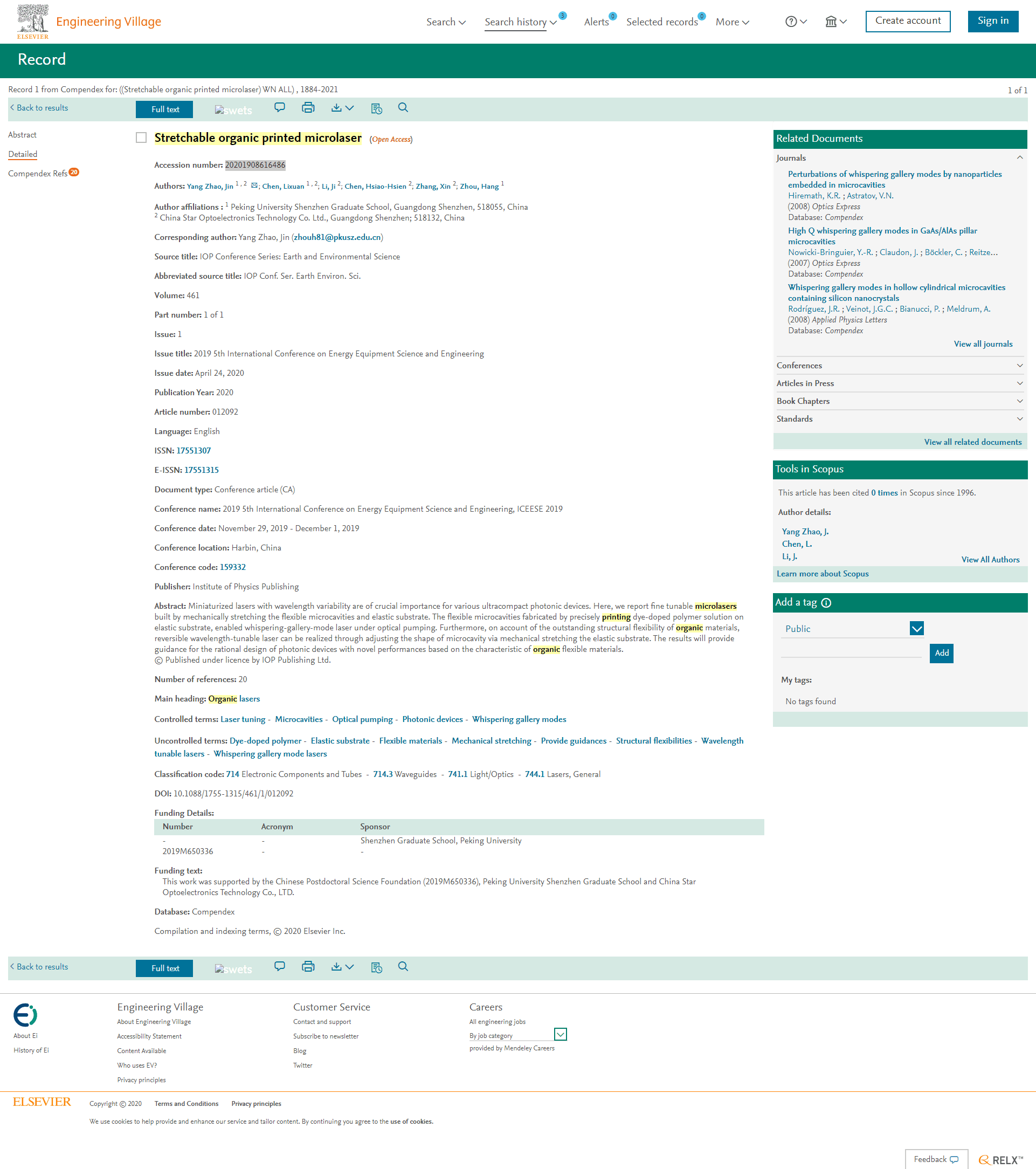Open the download record icon menu
This screenshot has width=1036, height=1169.
click(x=342, y=107)
